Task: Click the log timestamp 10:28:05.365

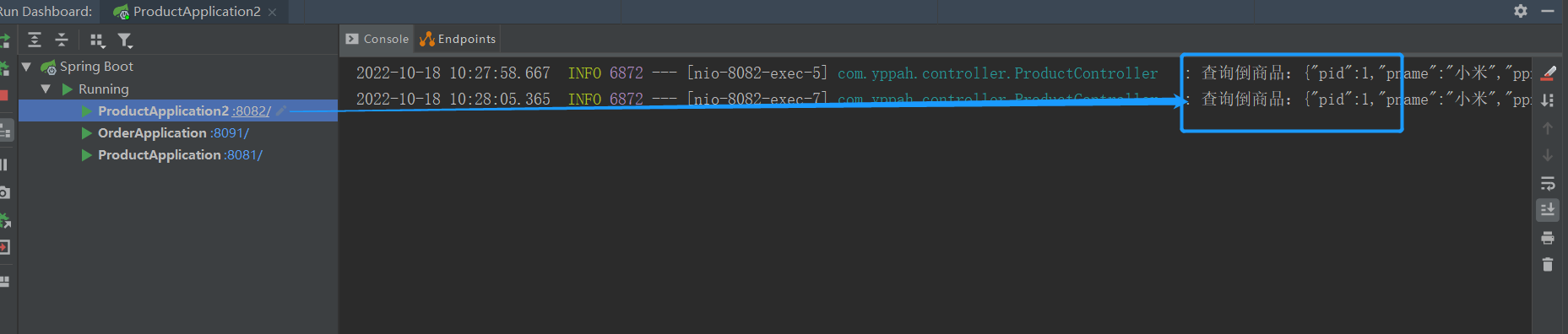Action: pyautogui.click(x=499, y=100)
